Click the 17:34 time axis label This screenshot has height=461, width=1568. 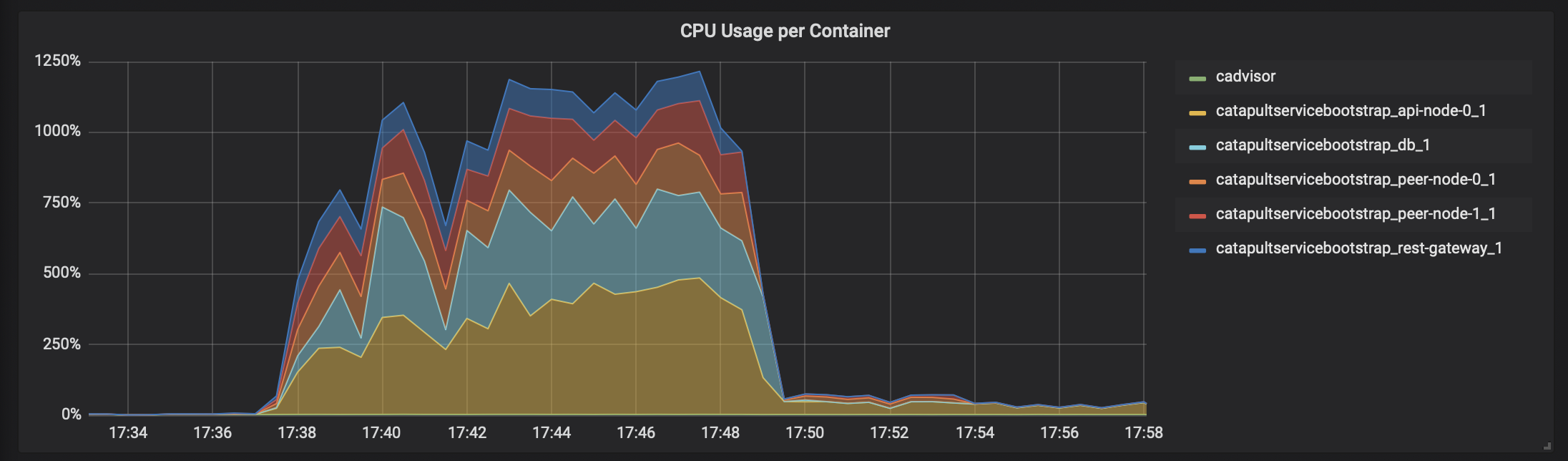pyautogui.click(x=128, y=432)
